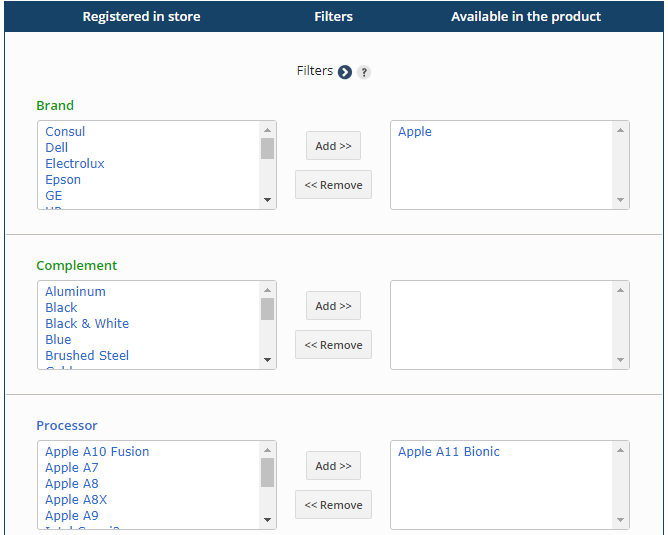Image resolution: width=668 pixels, height=535 pixels.
Task: Select Aluminum in Complement list
Action: click(x=75, y=292)
